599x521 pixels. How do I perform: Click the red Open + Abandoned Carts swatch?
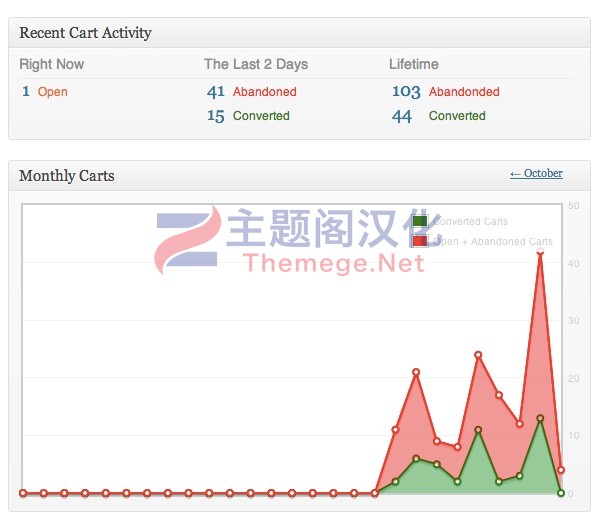tap(420, 241)
